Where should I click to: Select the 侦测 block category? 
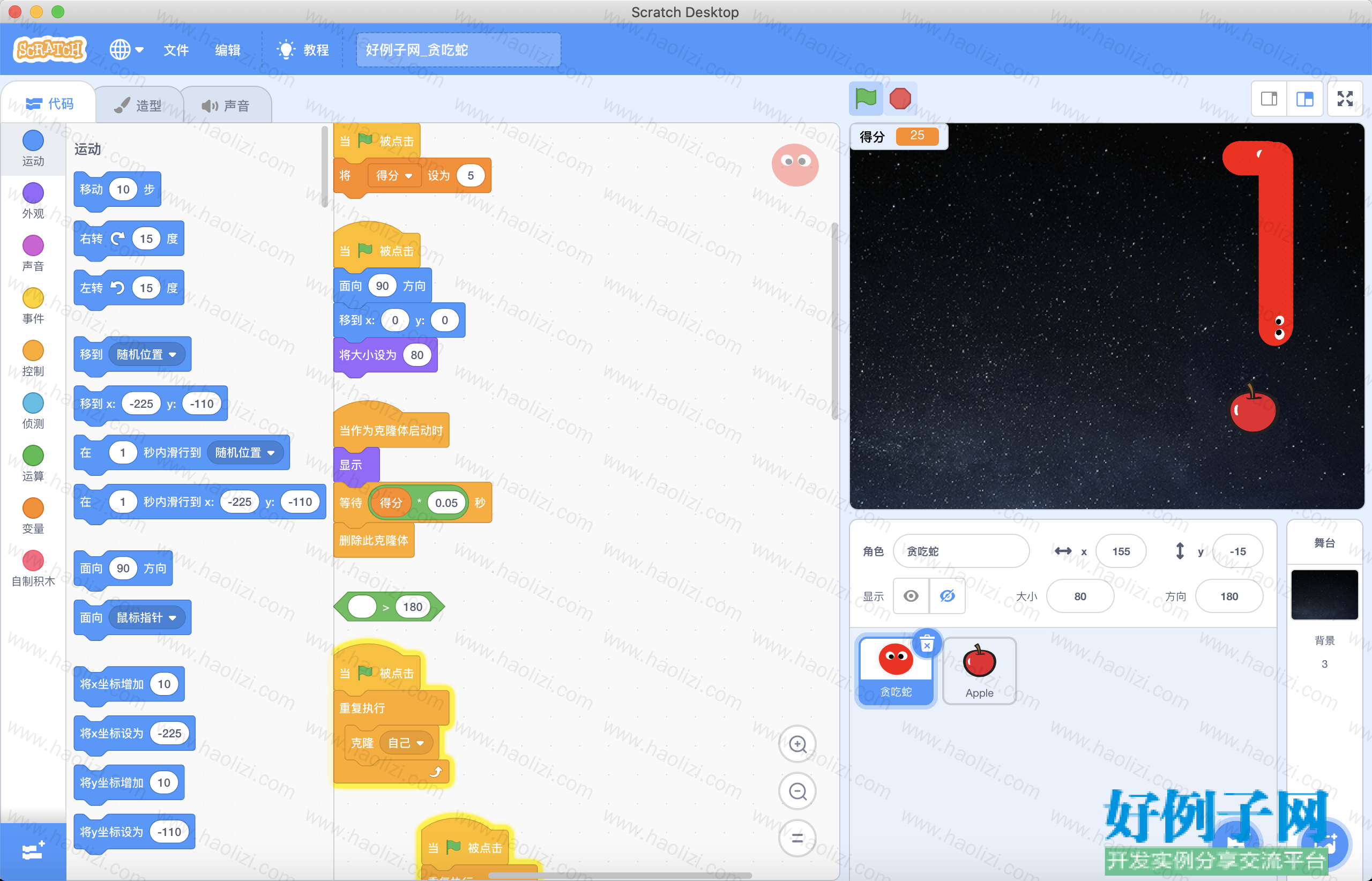(33, 412)
